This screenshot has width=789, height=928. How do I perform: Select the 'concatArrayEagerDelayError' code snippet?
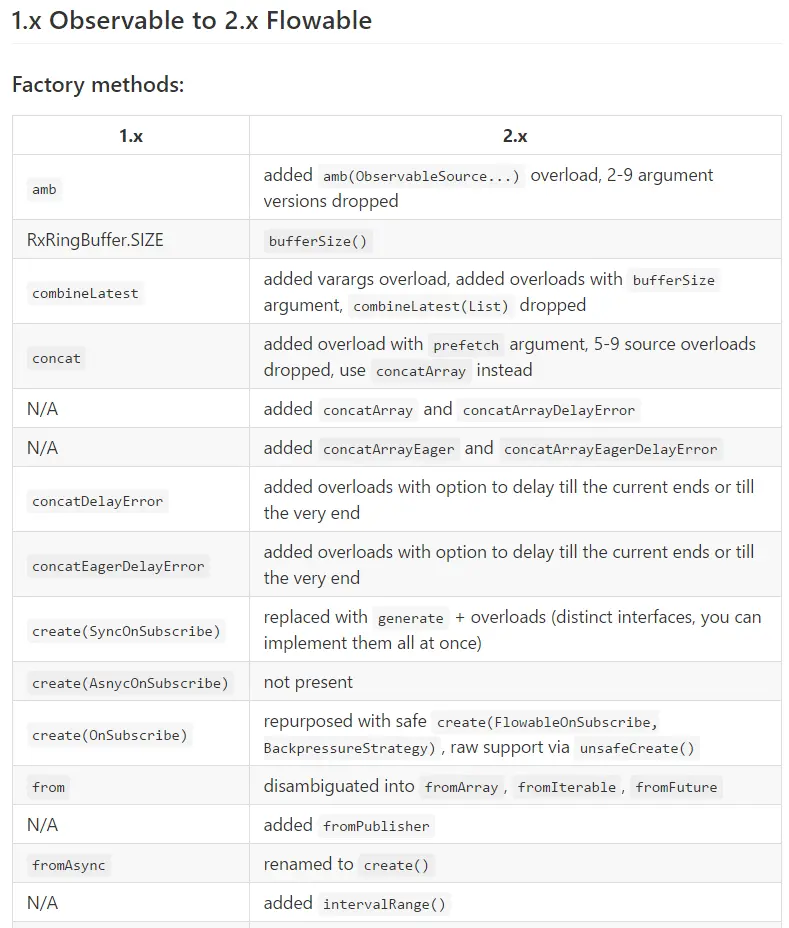610,450
